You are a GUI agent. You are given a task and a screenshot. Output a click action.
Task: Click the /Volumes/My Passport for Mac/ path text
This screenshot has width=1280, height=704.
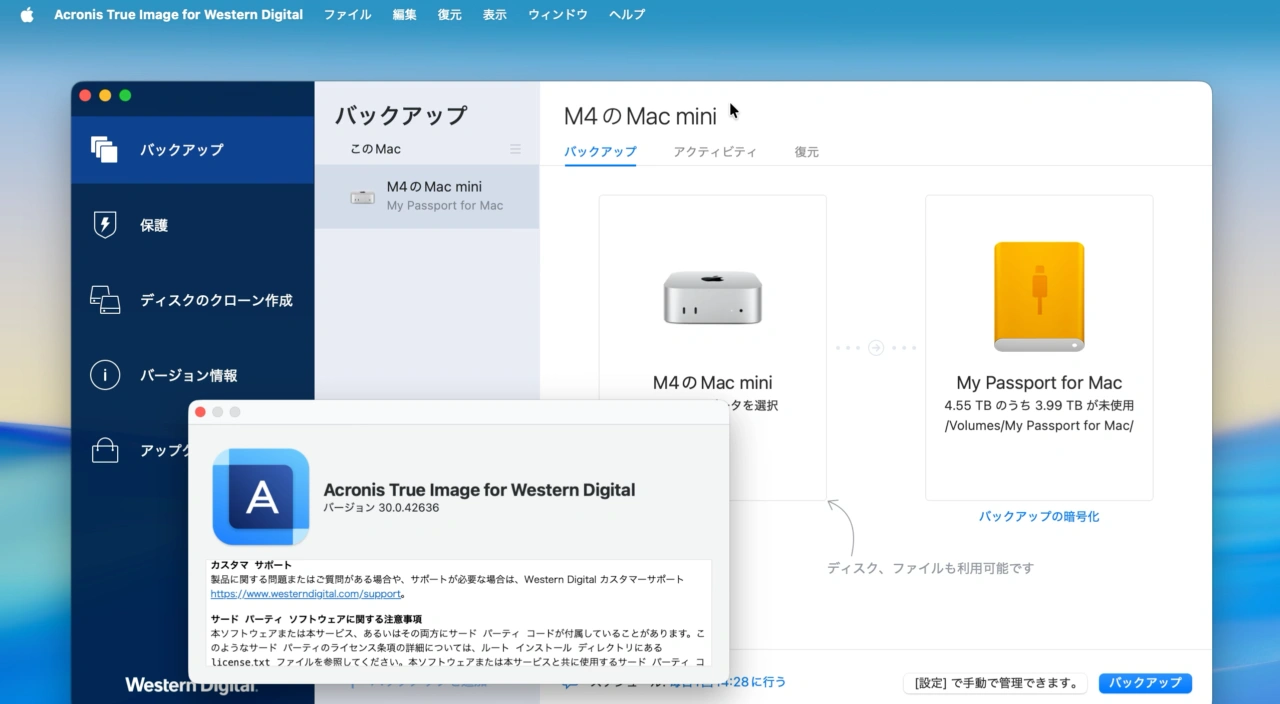(1039, 425)
